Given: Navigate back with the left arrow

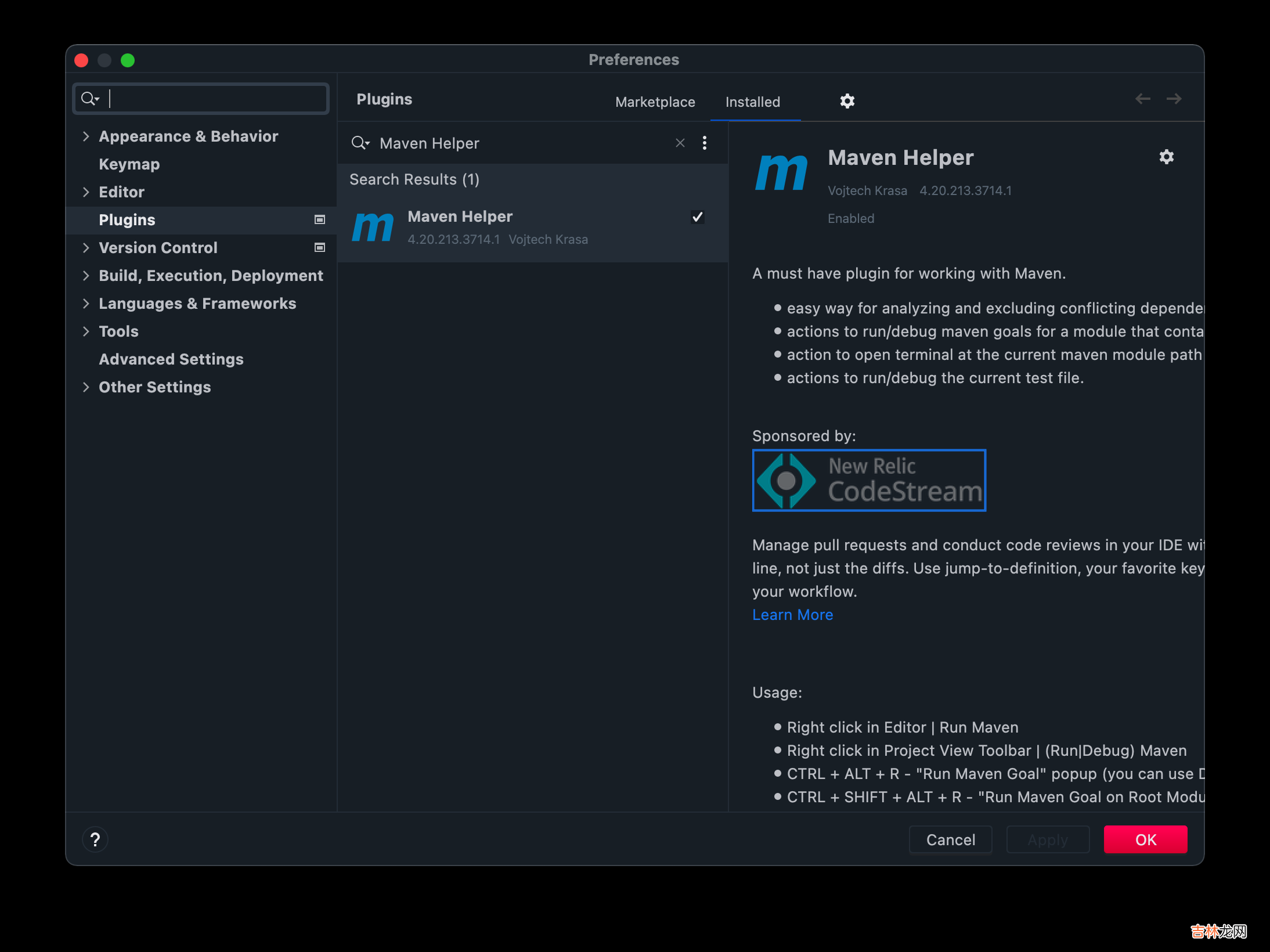Looking at the screenshot, I should pos(1142,99).
